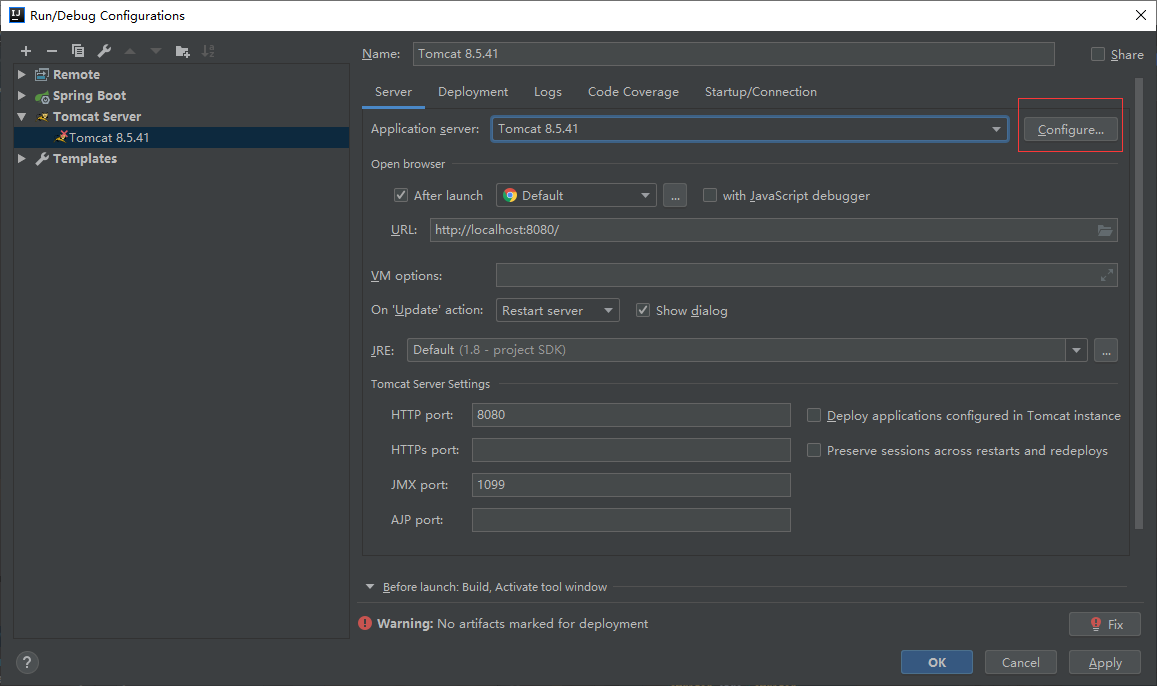Open the Application server dropdown

tap(996, 129)
